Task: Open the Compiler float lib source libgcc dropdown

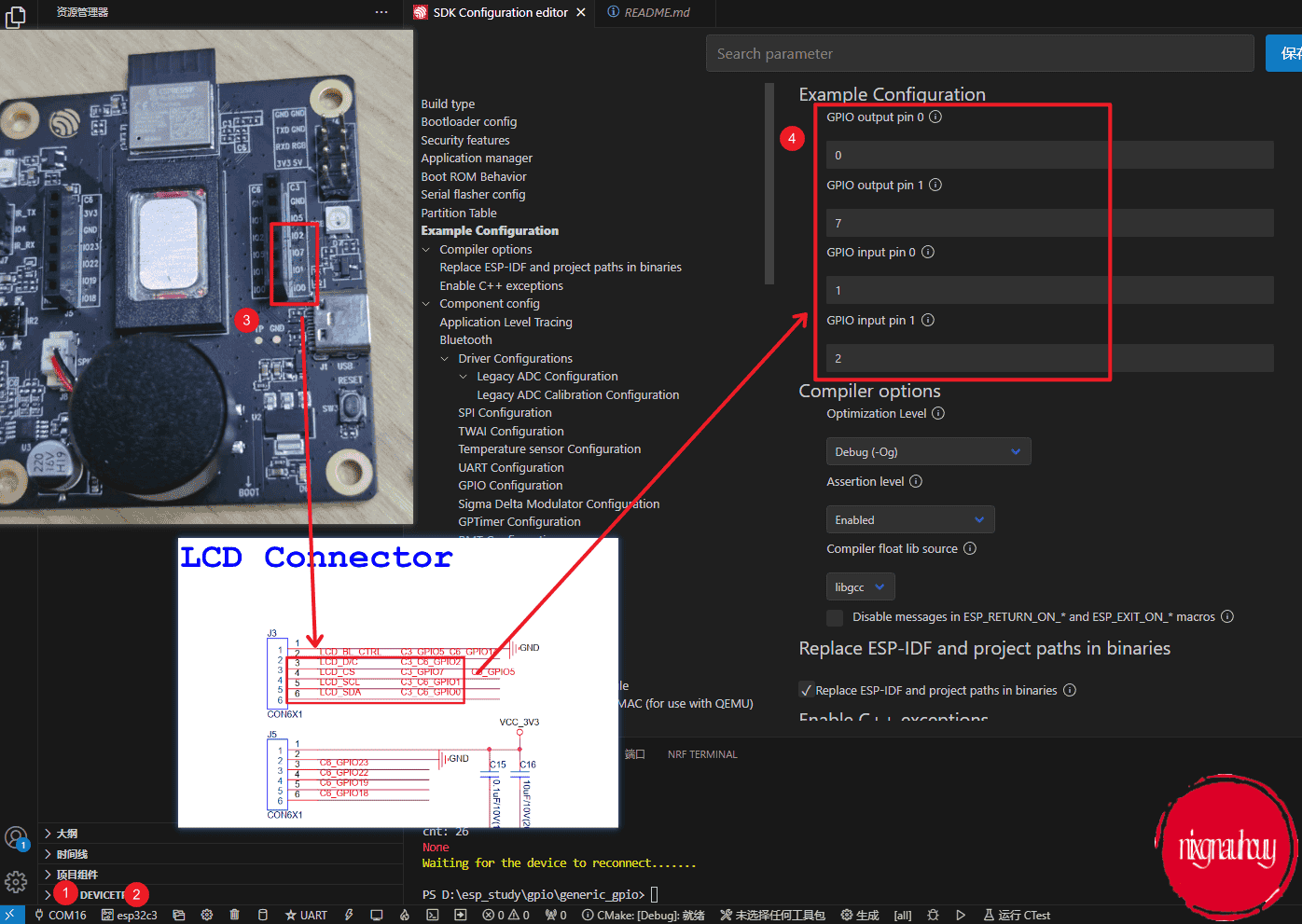Action: coord(860,586)
